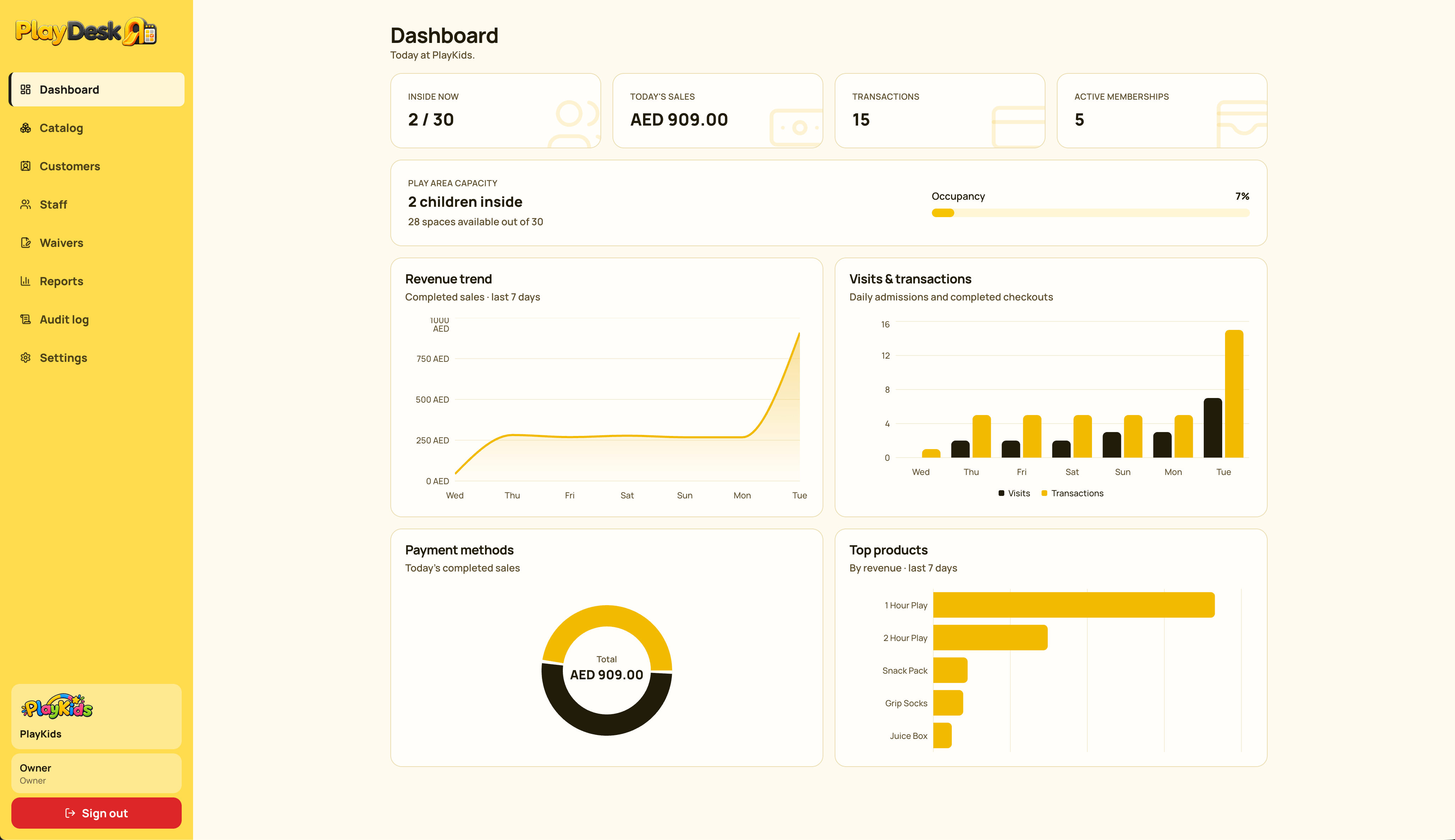Click the Dashboard grid icon in sidebar
Image resolution: width=1455 pixels, height=840 pixels.
(26, 89)
